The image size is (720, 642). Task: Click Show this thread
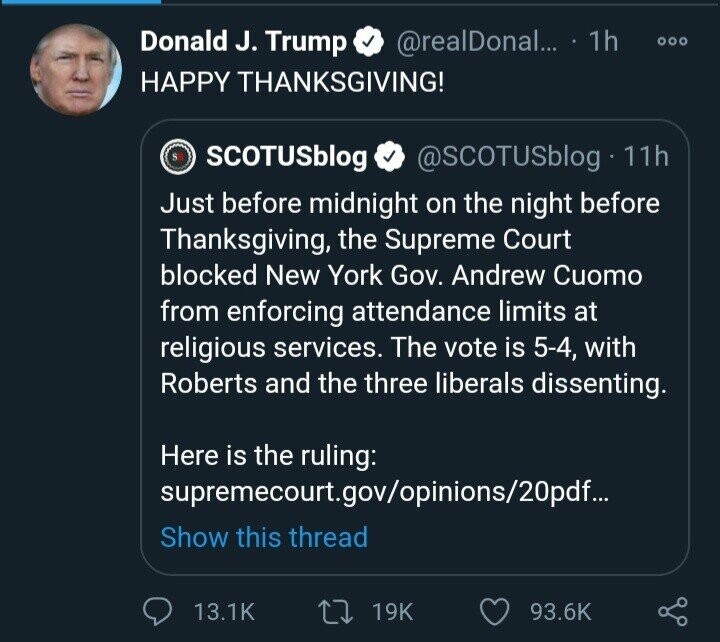coord(264,537)
